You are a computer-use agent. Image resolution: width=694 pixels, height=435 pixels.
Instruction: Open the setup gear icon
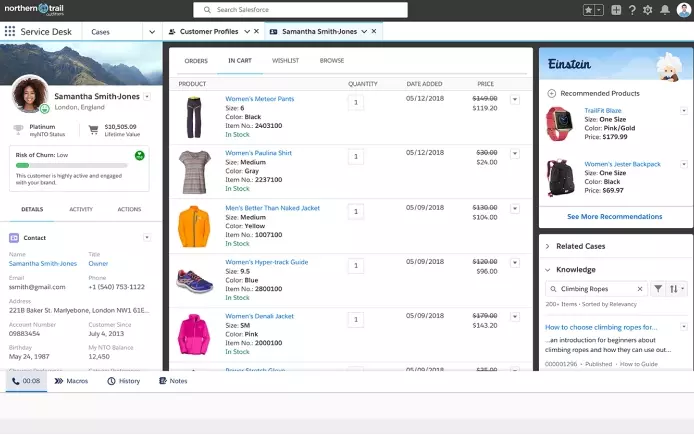(648, 10)
